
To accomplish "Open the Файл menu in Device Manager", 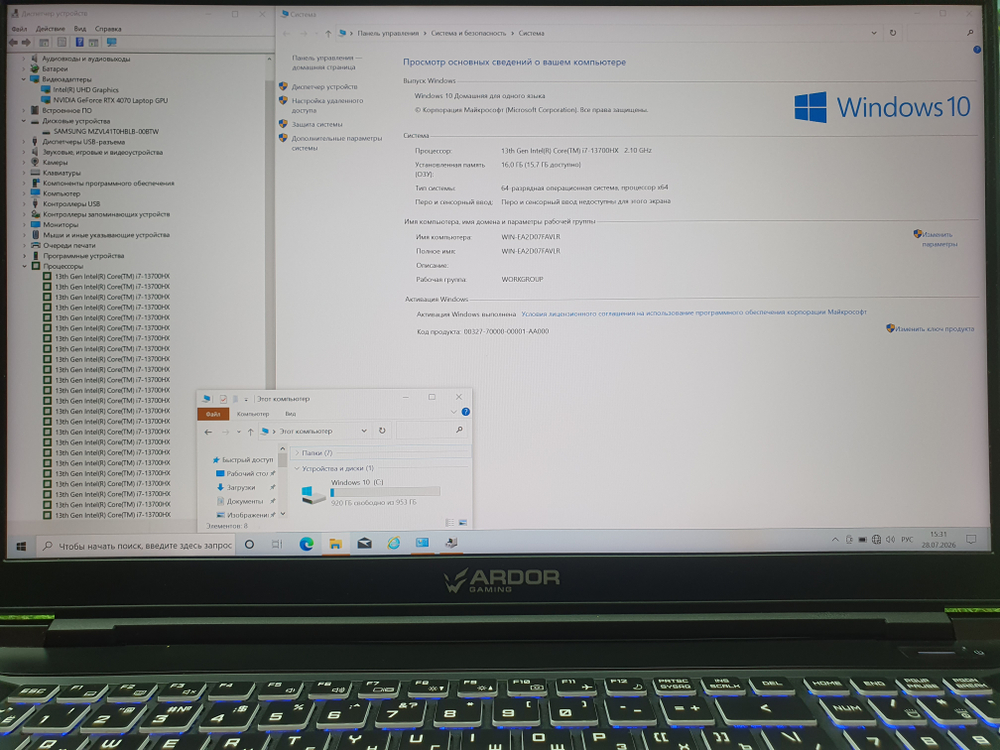I will pyautogui.click(x=19, y=29).
